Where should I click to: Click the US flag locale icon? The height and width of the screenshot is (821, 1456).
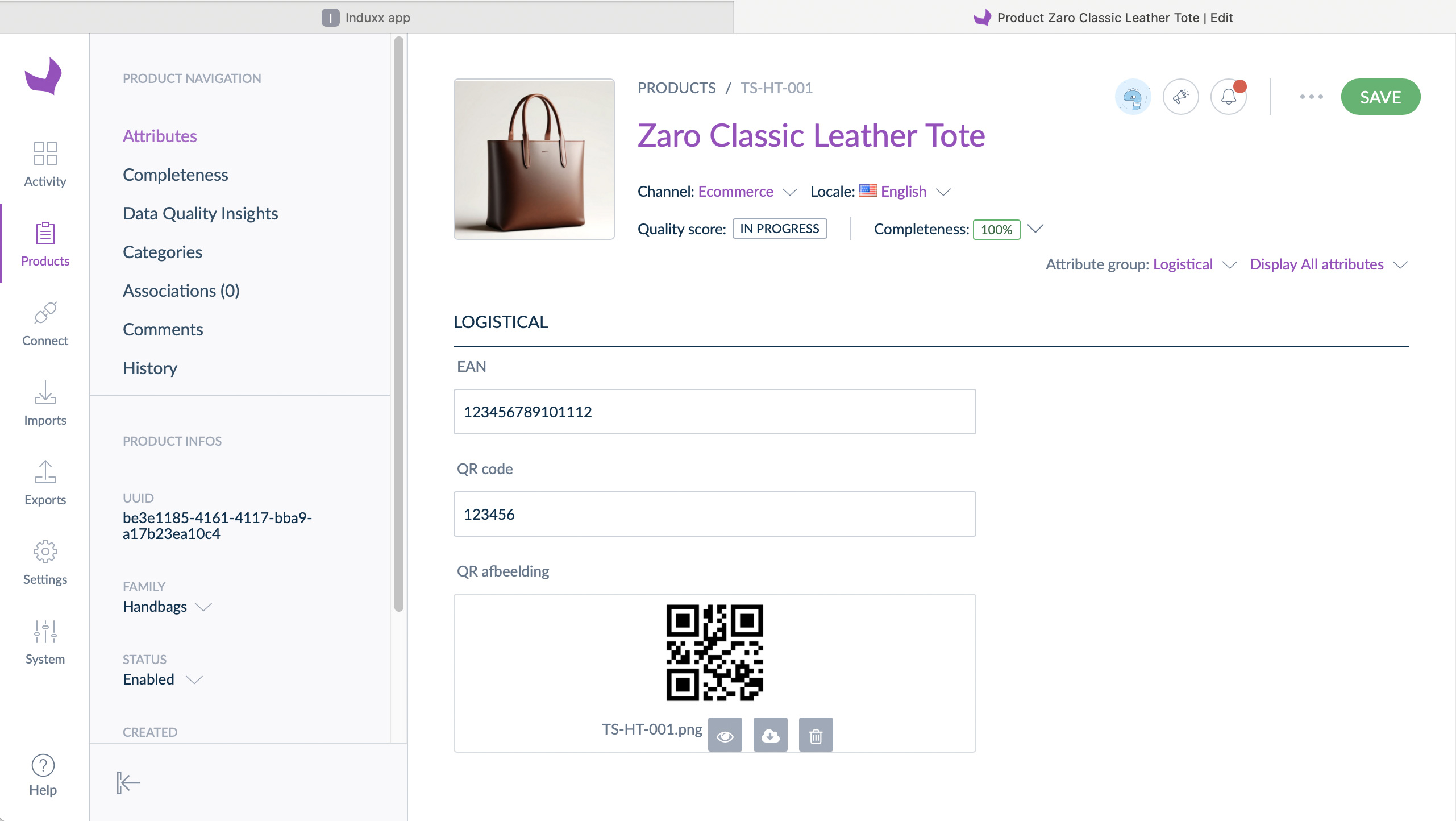[x=868, y=190]
